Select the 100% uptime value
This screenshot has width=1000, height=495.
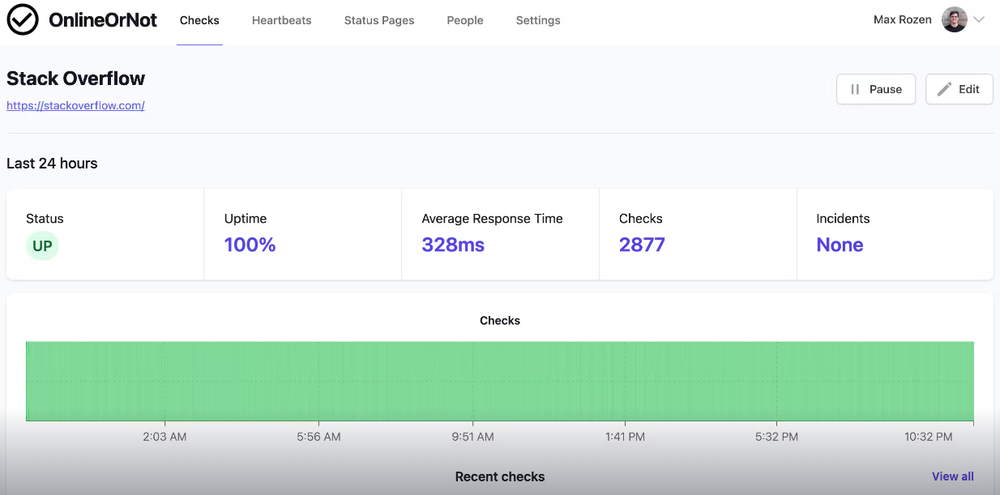(x=249, y=245)
